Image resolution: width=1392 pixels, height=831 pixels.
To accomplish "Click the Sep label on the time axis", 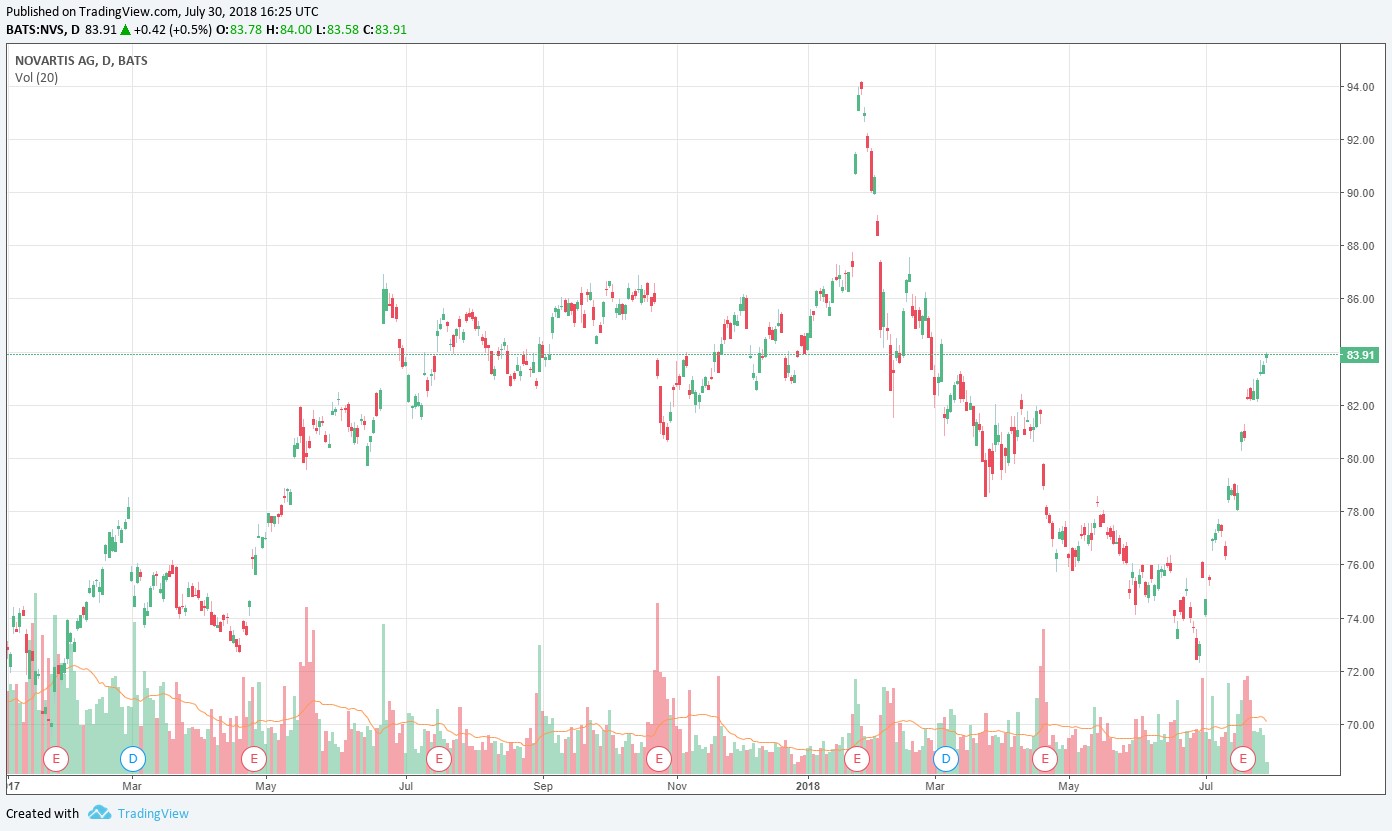I will click(x=542, y=786).
